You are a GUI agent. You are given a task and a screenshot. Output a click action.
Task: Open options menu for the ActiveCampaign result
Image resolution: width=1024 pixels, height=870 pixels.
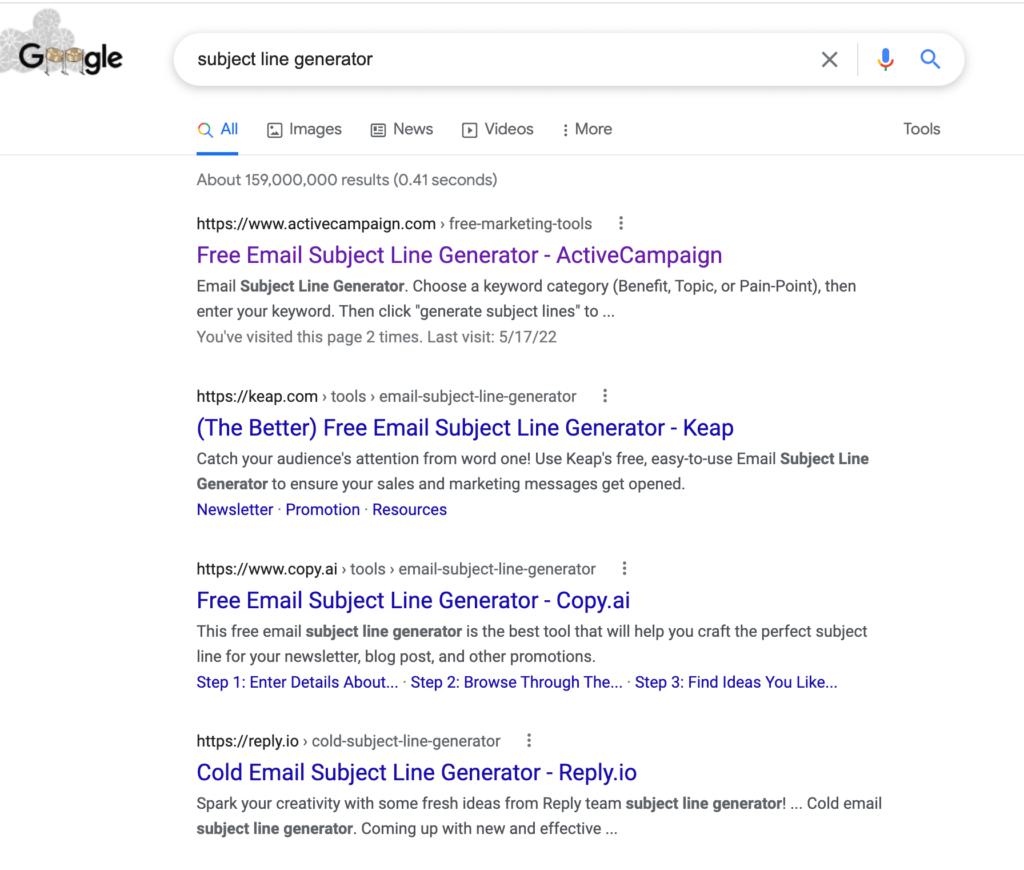tap(622, 223)
